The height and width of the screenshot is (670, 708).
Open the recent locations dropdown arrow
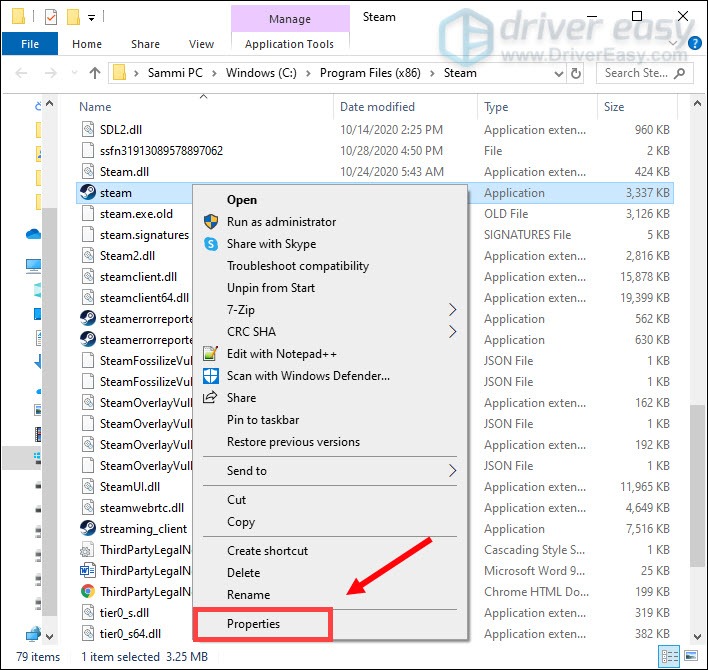pos(75,73)
